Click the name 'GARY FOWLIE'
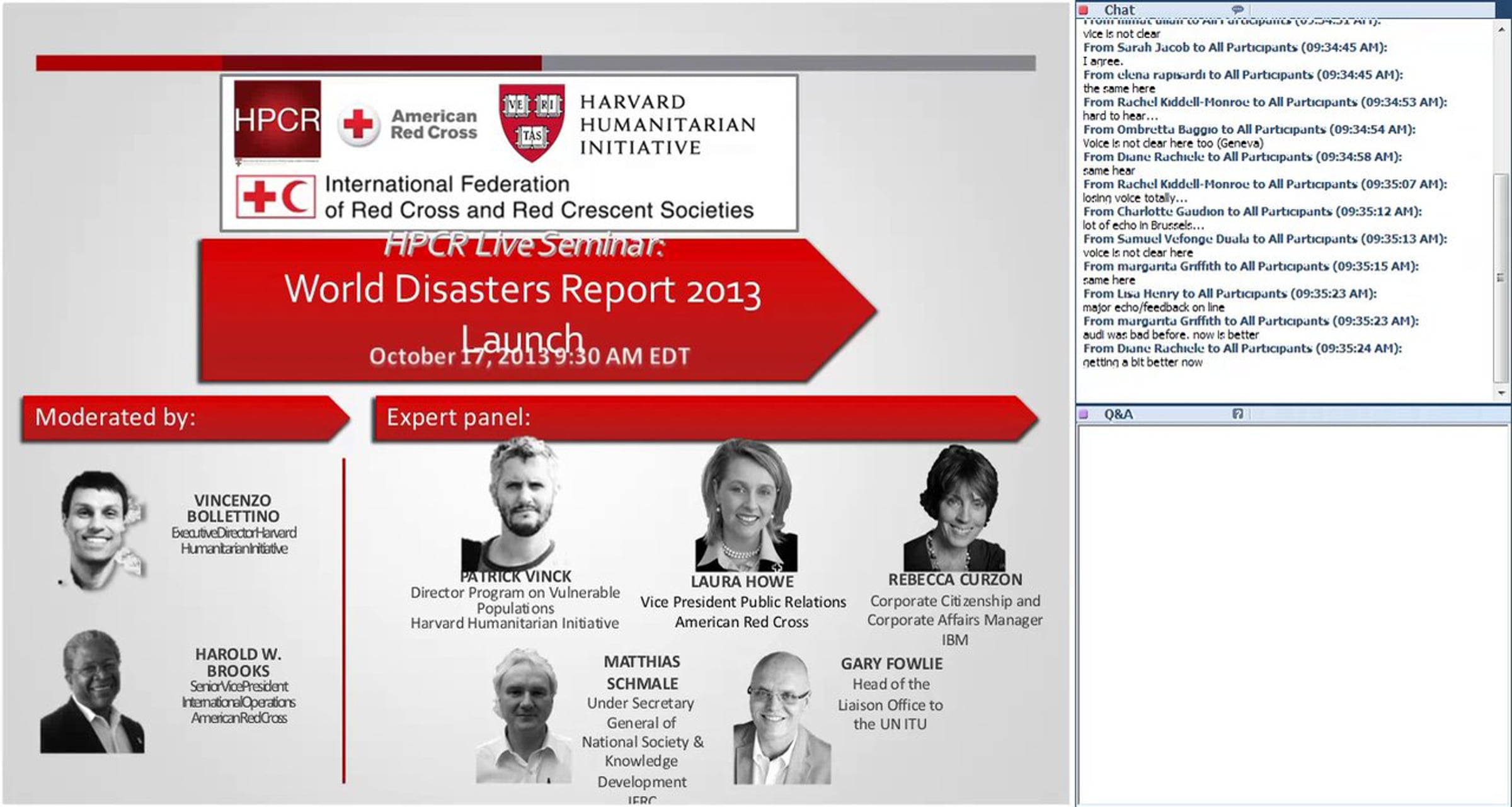The image size is (1512, 807). (891, 664)
